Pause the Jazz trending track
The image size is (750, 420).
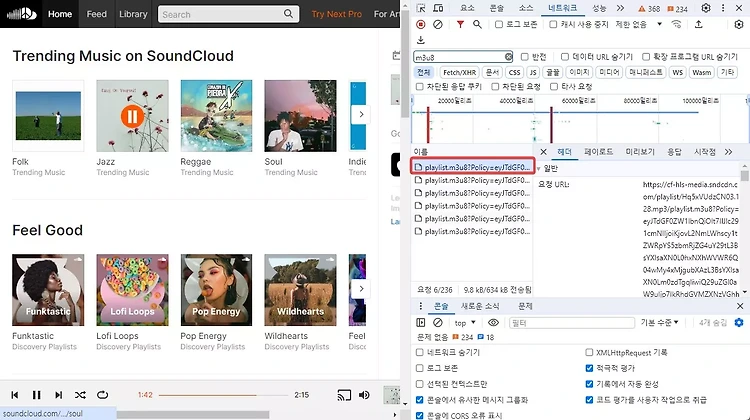point(132,116)
